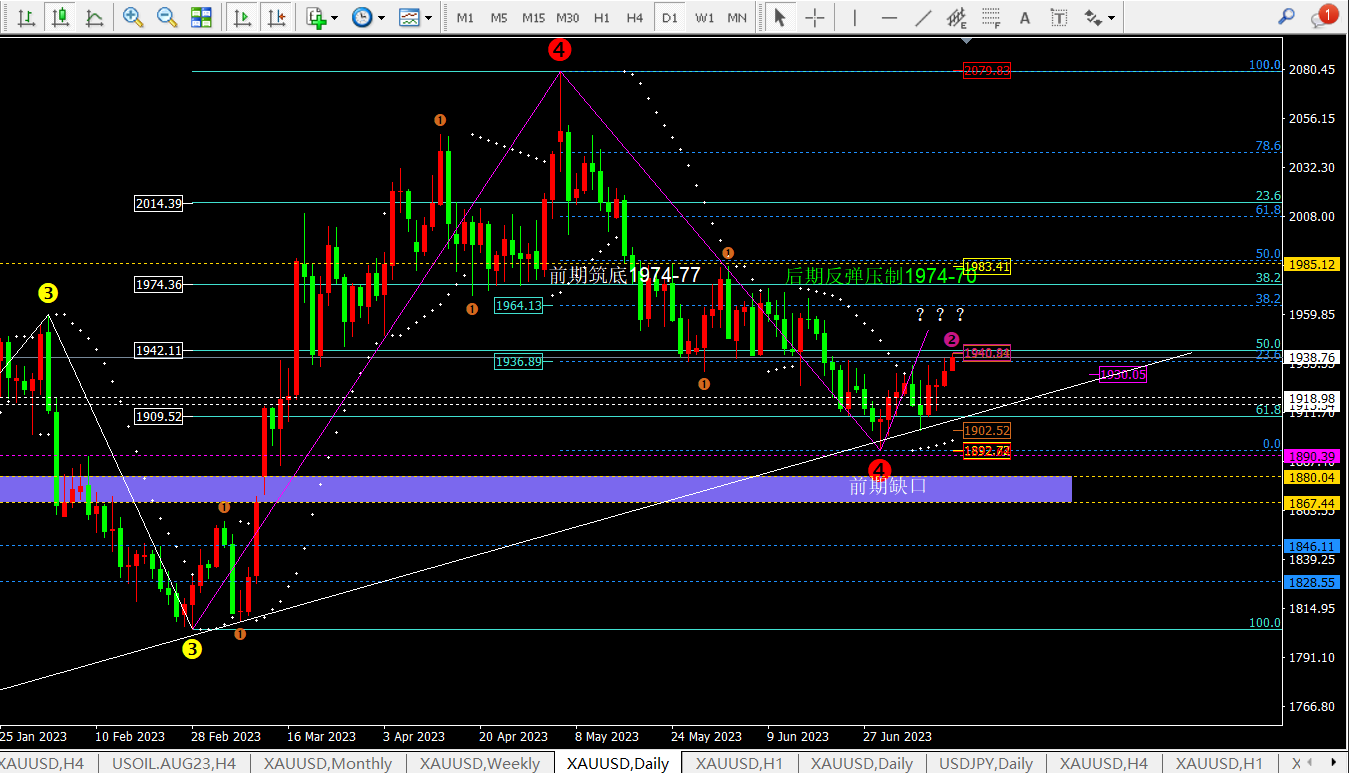Select the M5 timeframe
Screen dimensions: 1349x773
[499, 17]
